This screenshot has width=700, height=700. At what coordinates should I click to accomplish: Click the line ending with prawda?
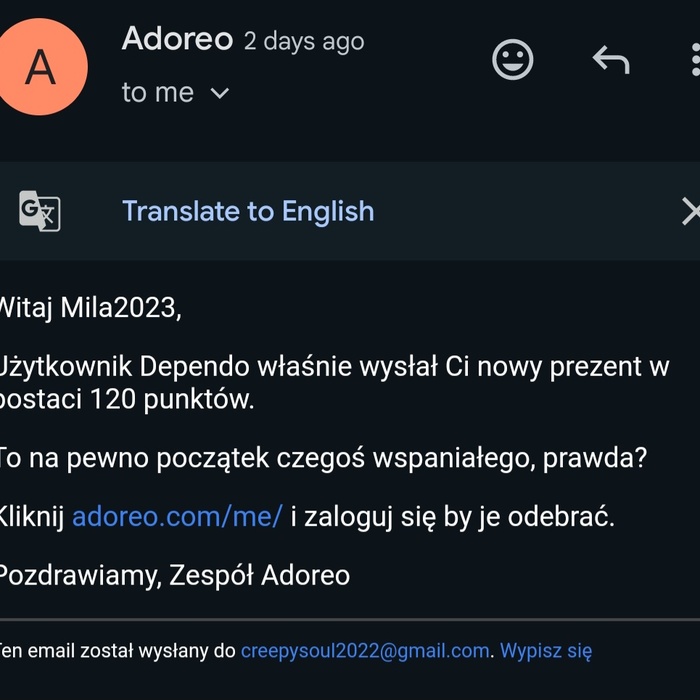pyautogui.click(x=320, y=459)
